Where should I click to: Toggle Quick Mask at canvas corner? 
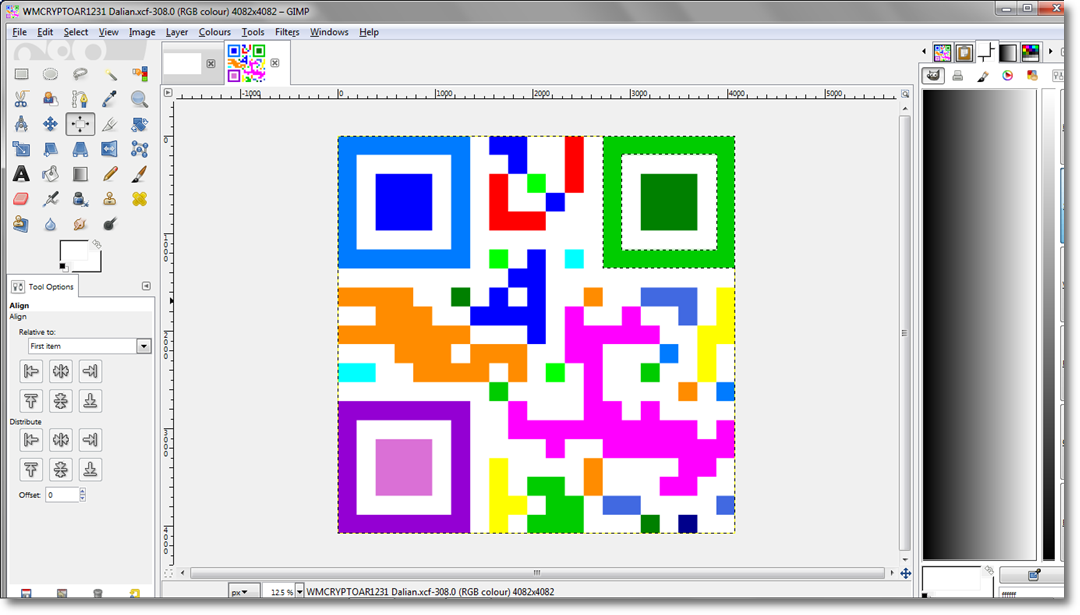(168, 573)
